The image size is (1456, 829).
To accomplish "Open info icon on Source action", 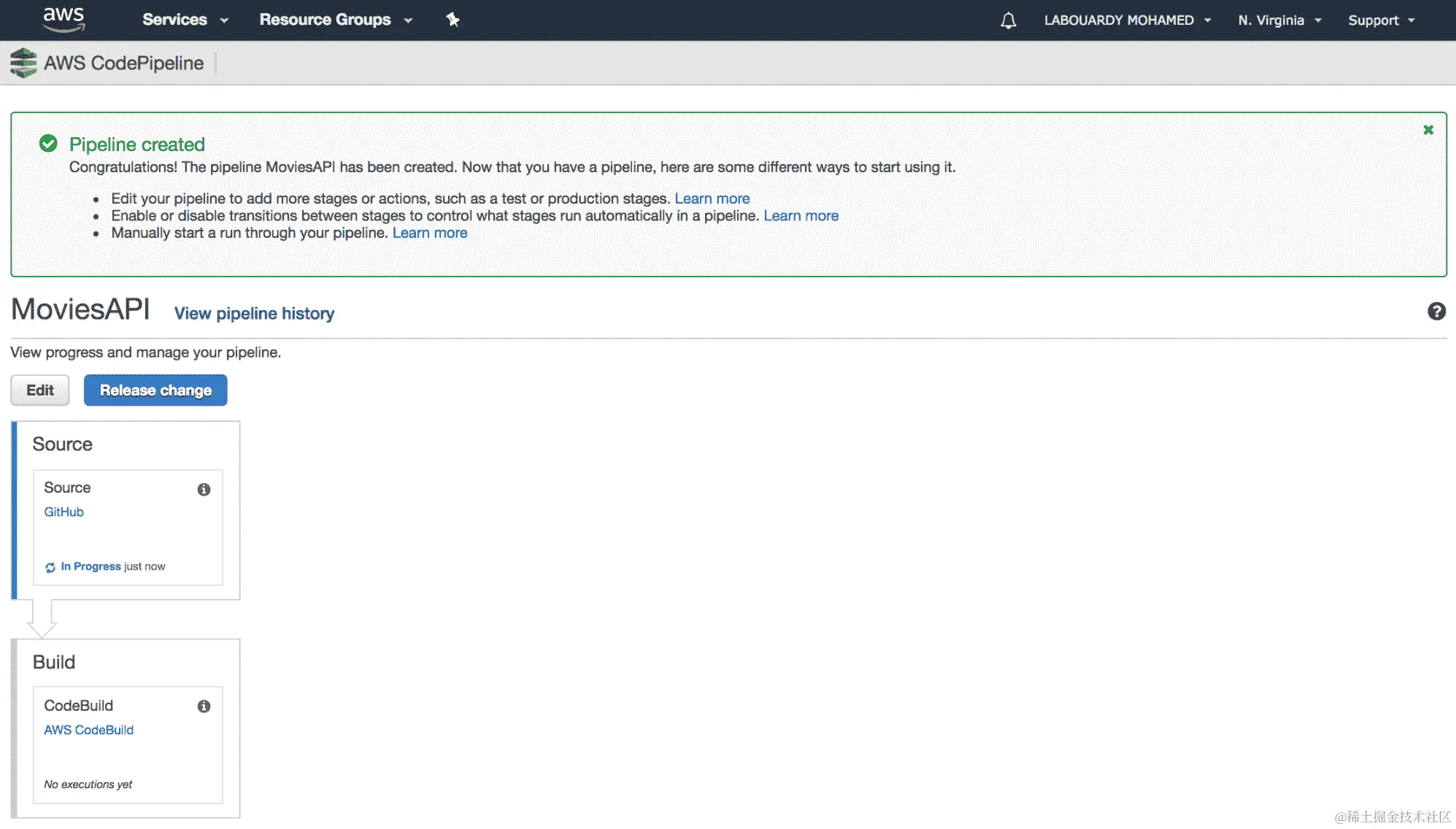I will pos(204,490).
